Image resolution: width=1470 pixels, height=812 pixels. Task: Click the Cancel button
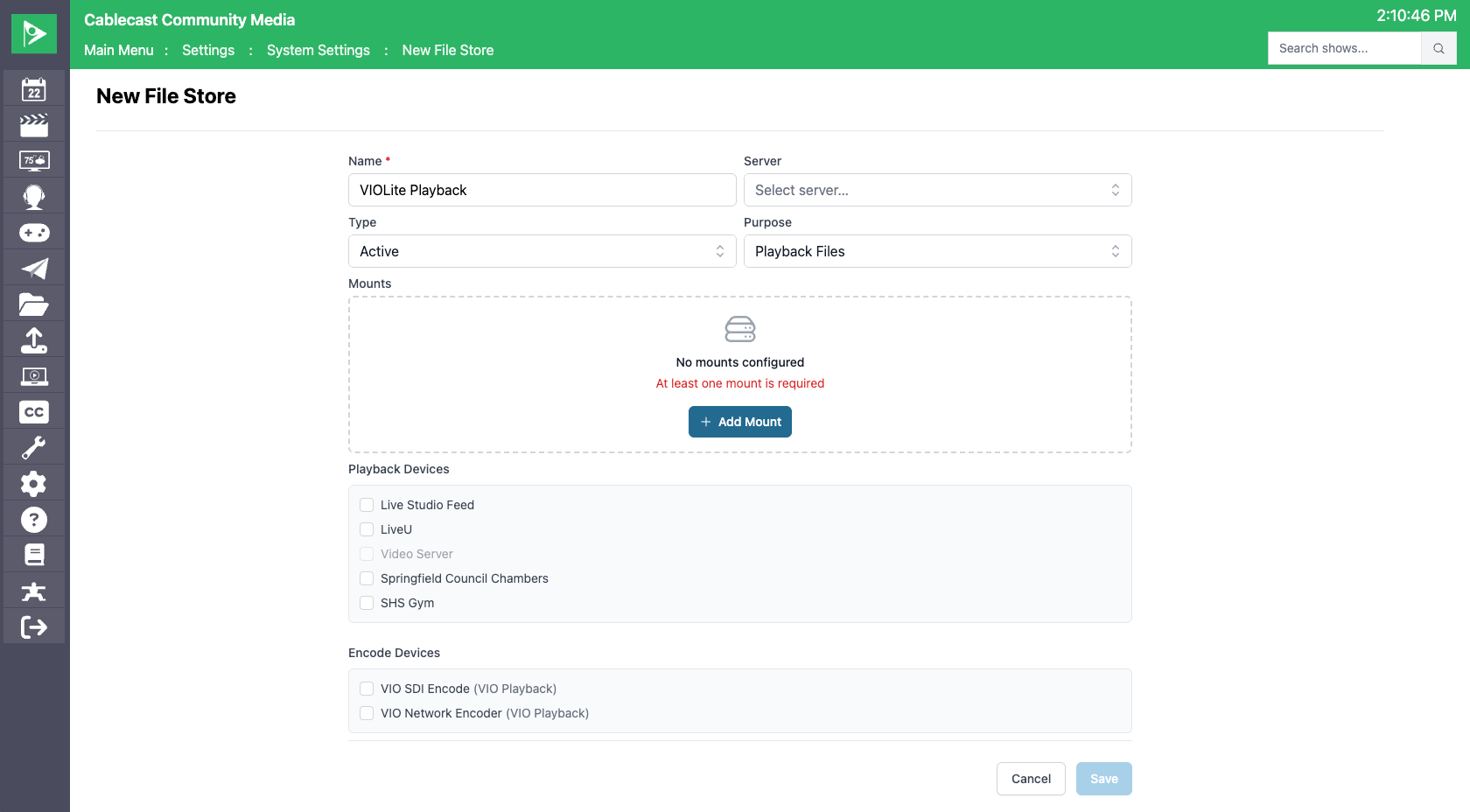[x=1031, y=779]
